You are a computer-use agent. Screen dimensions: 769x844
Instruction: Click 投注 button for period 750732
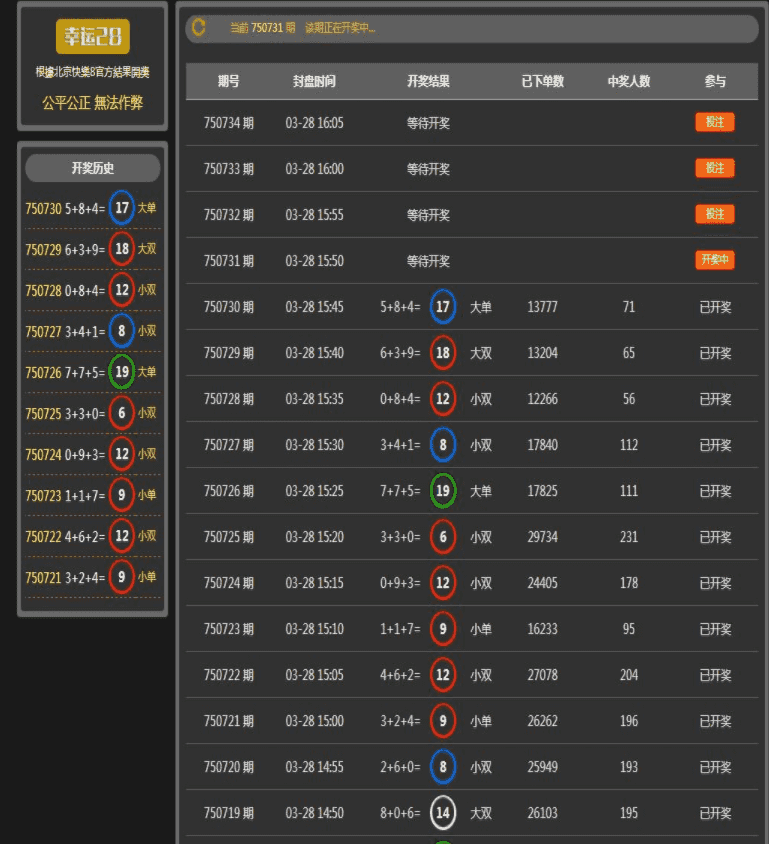point(715,214)
